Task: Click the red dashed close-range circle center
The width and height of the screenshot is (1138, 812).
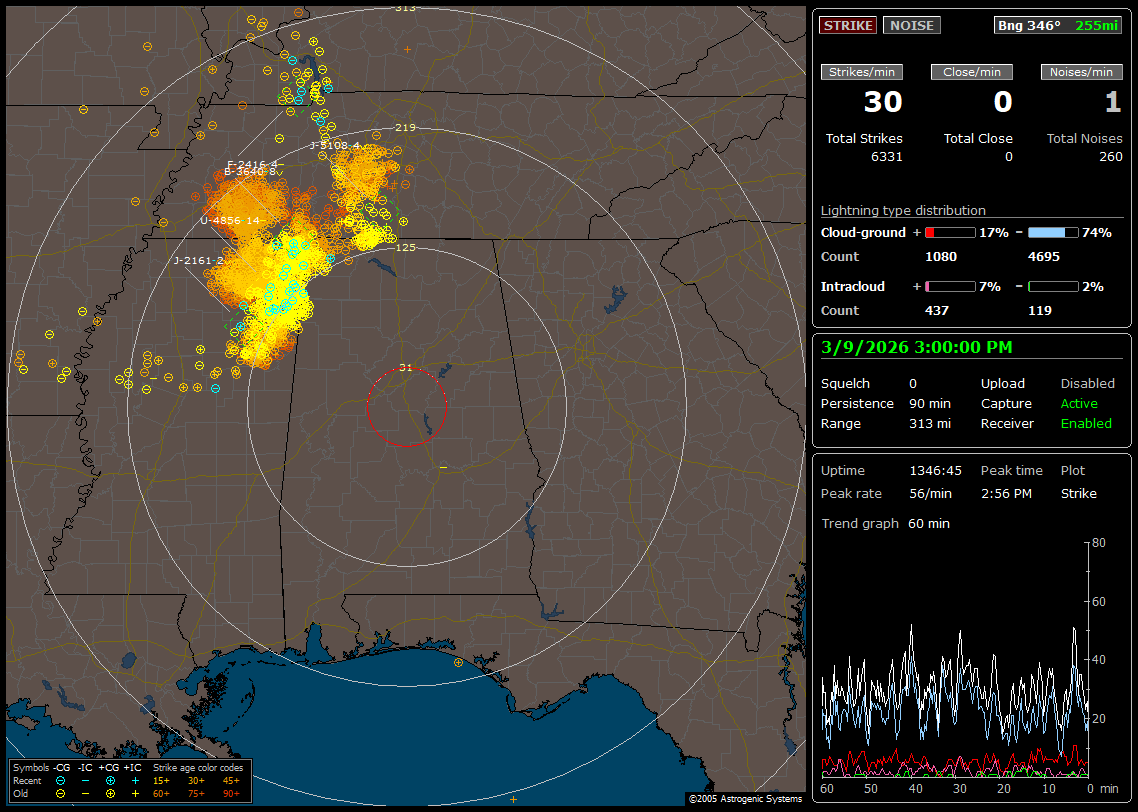Action: (406, 406)
